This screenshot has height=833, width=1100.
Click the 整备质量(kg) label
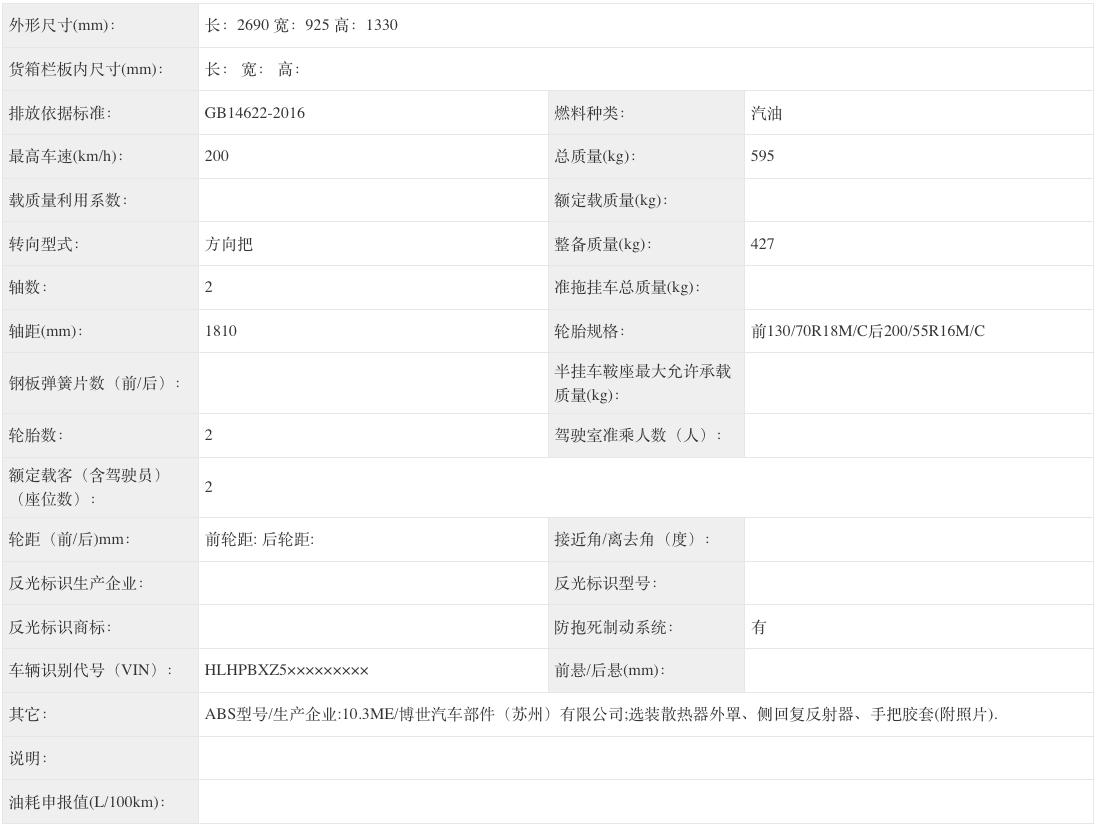(x=603, y=244)
